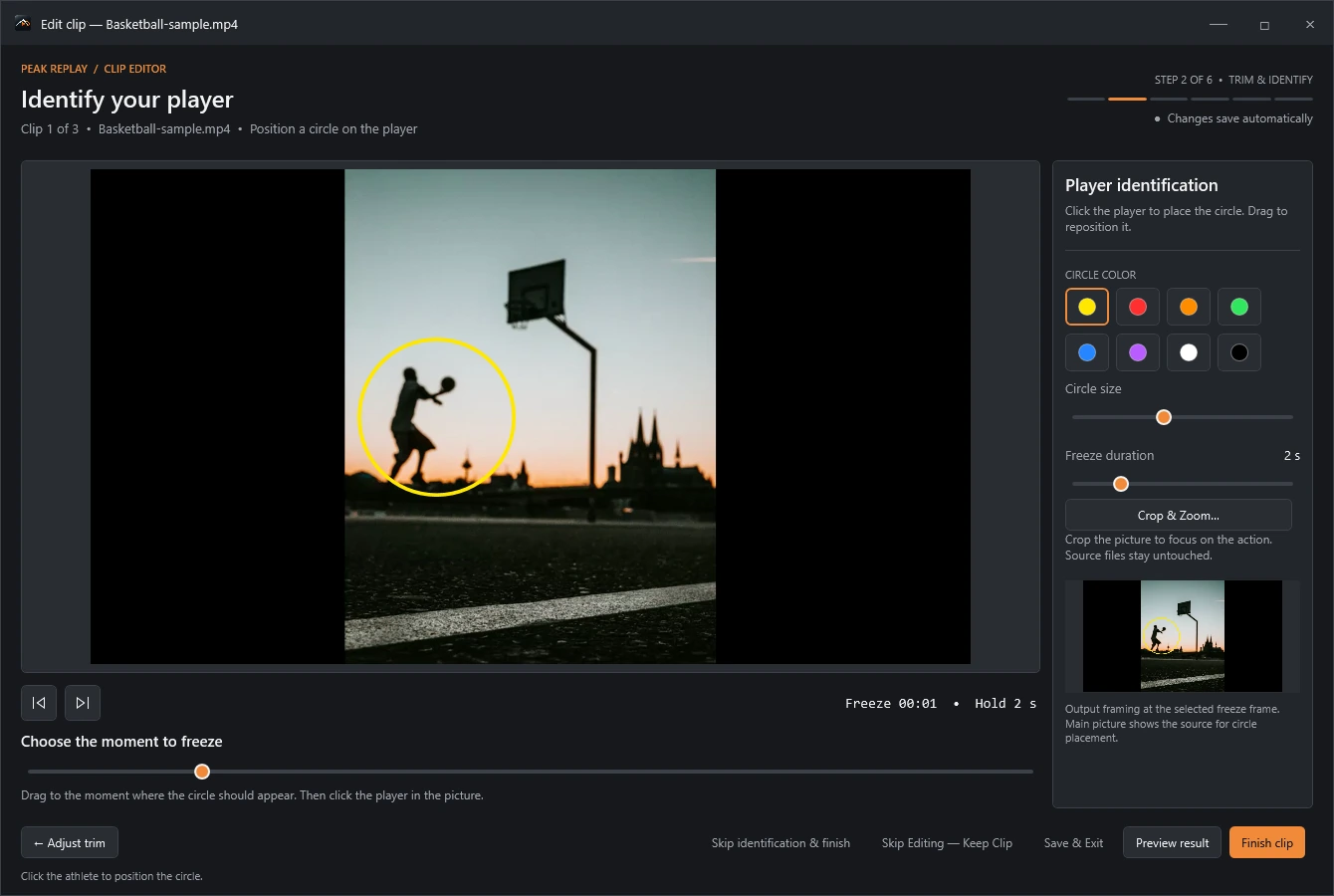This screenshot has width=1334, height=896.
Task: Click the PEAK REPLAY breadcrumb
Action: [x=54, y=69]
